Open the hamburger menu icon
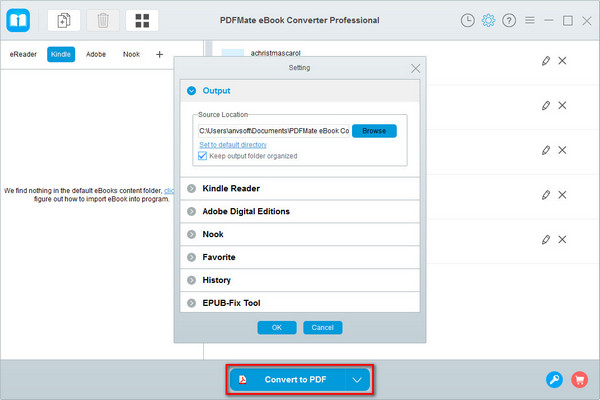The image size is (600, 400). coord(530,20)
